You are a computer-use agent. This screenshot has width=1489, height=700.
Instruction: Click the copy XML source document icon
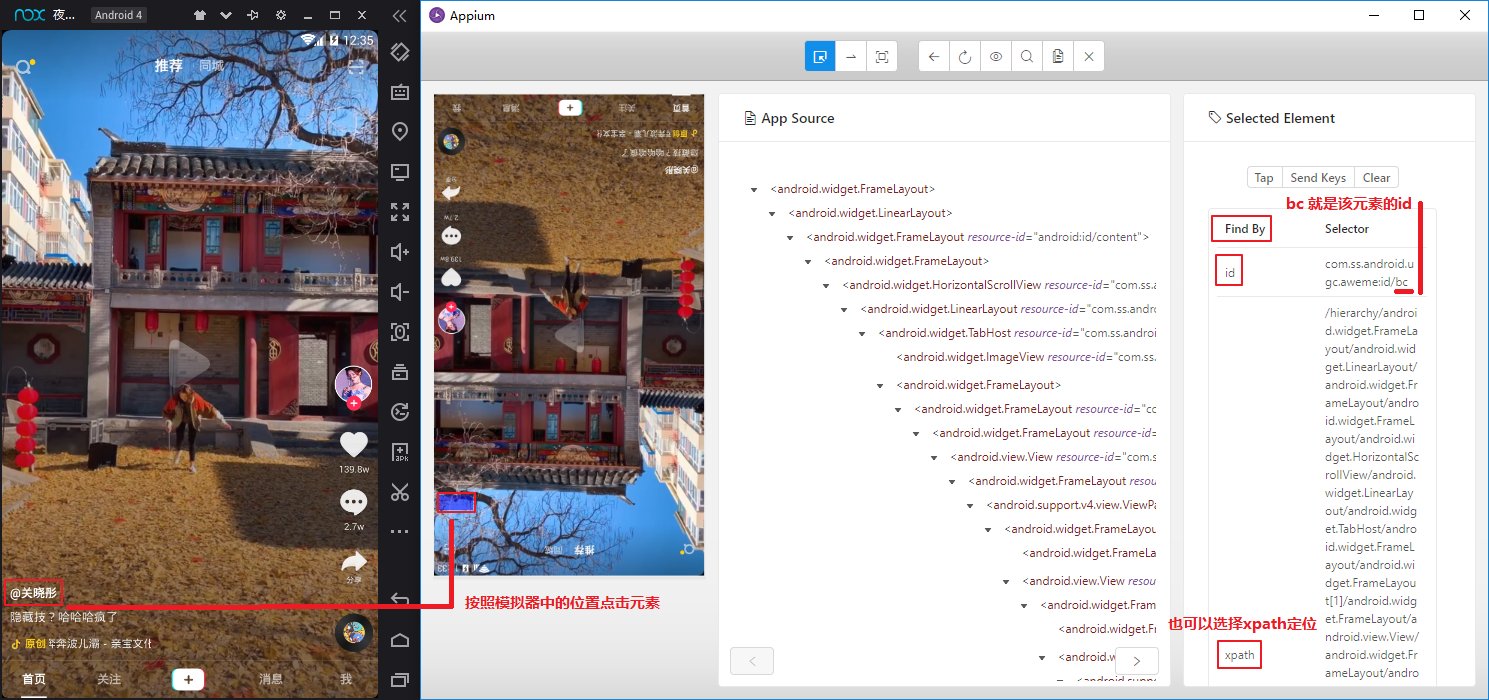[x=1058, y=57]
